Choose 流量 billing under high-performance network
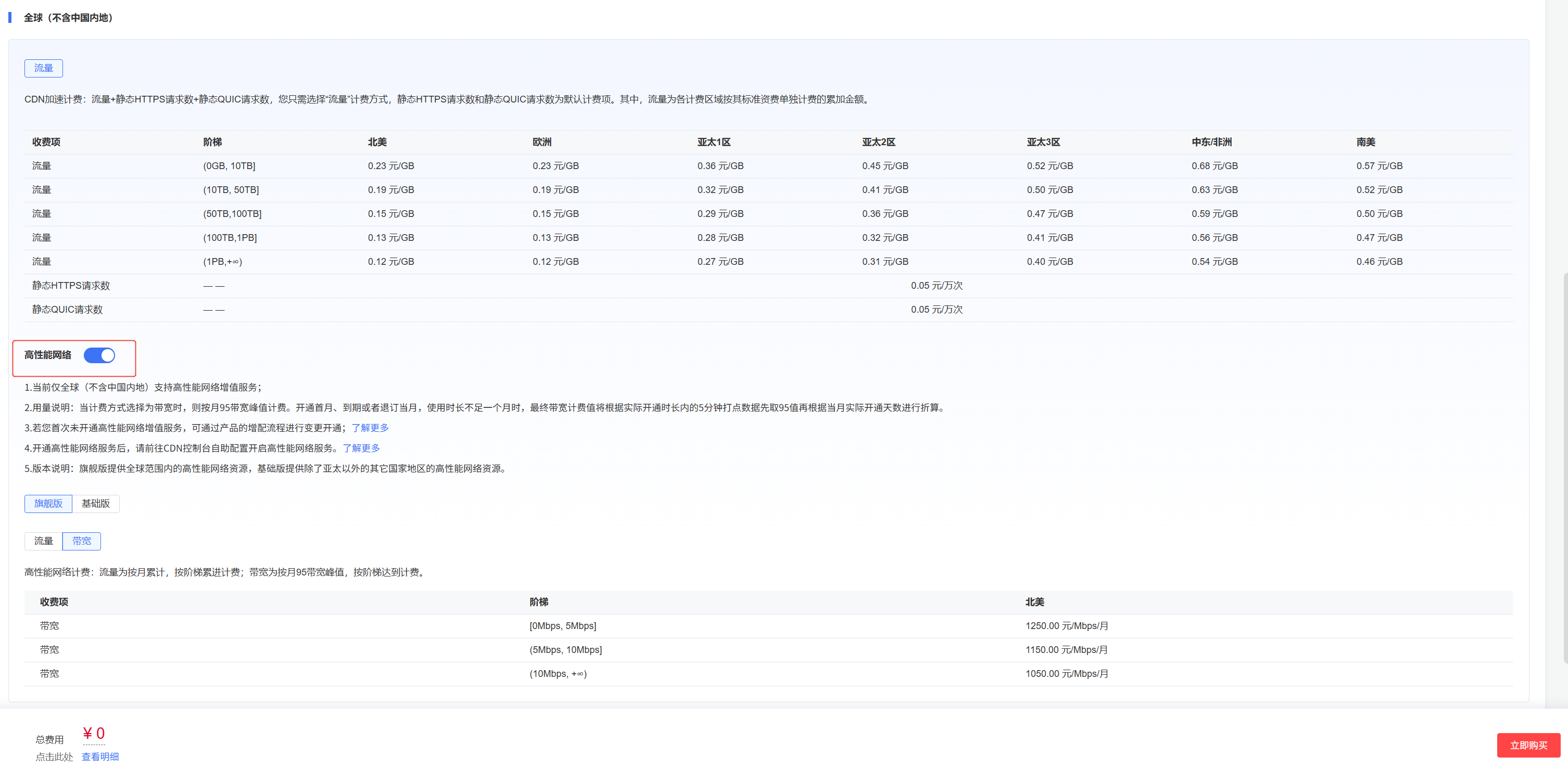The width and height of the screenshot is (1568, 769). [43, 542]
